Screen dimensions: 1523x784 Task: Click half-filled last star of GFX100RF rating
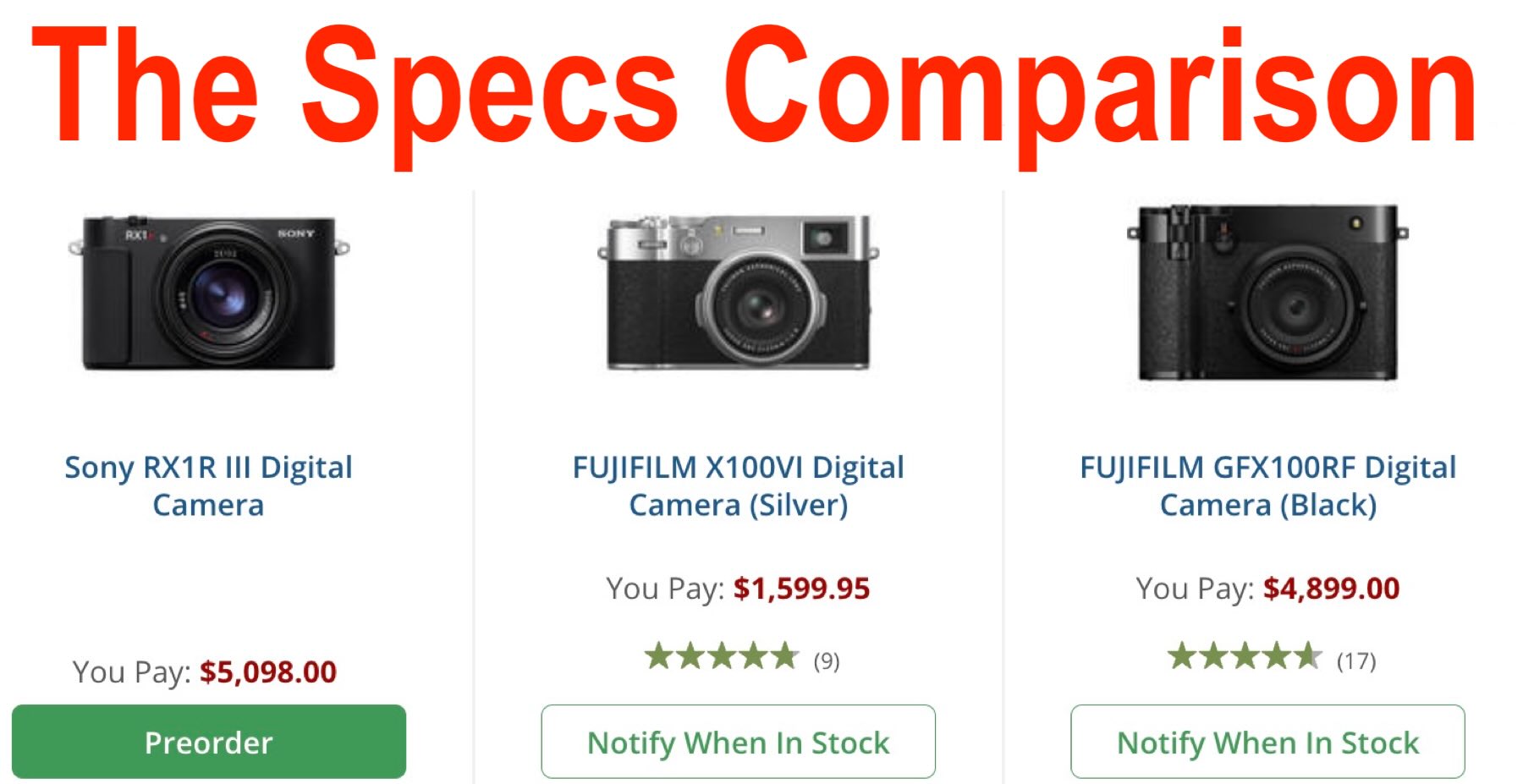click(x=1307, y=655)
